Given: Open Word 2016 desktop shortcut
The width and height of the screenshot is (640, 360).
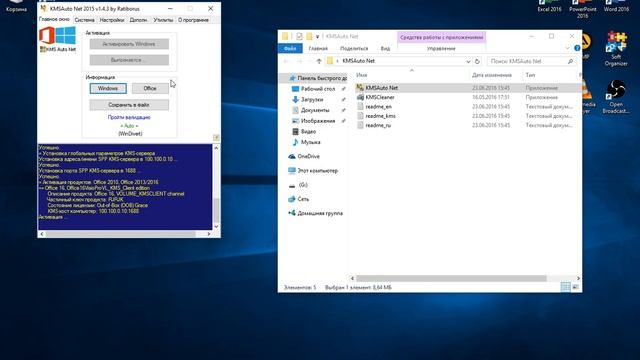Looking at the screenshot, I should coord(616,6).
